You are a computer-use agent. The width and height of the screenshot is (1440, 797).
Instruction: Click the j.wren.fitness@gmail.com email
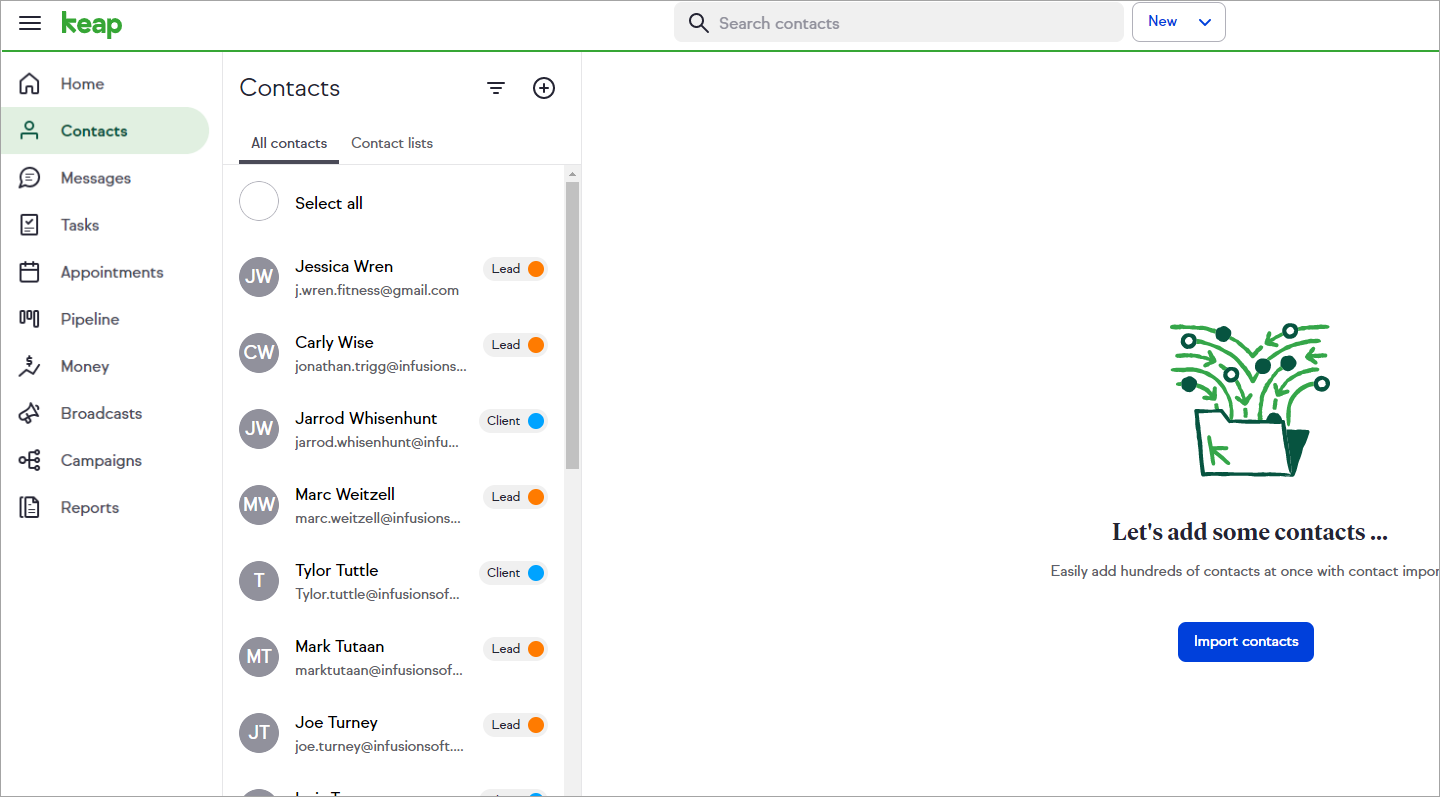[x=377, y=291]
